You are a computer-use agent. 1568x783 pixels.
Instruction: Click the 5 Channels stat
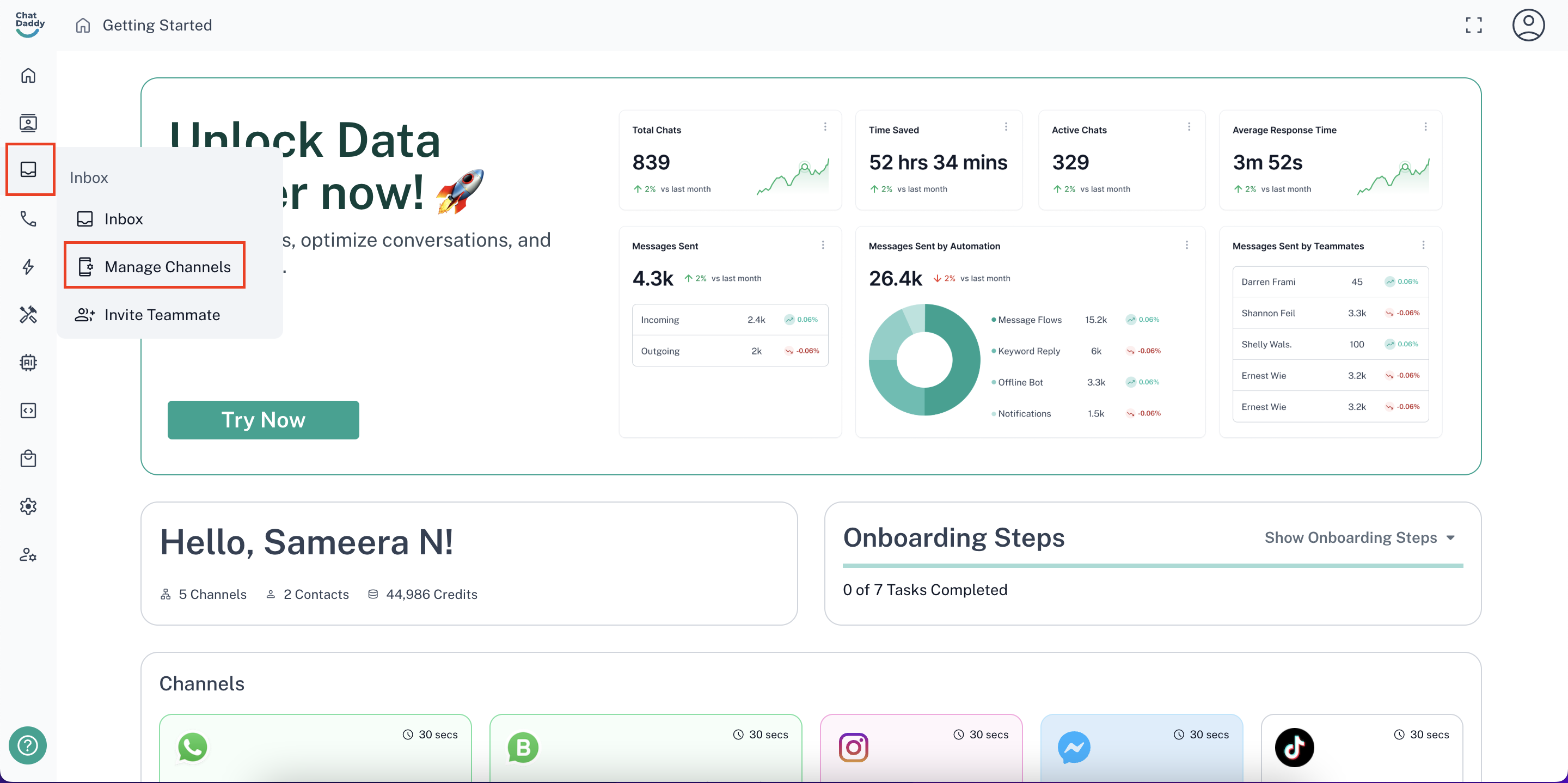point(203,594)
